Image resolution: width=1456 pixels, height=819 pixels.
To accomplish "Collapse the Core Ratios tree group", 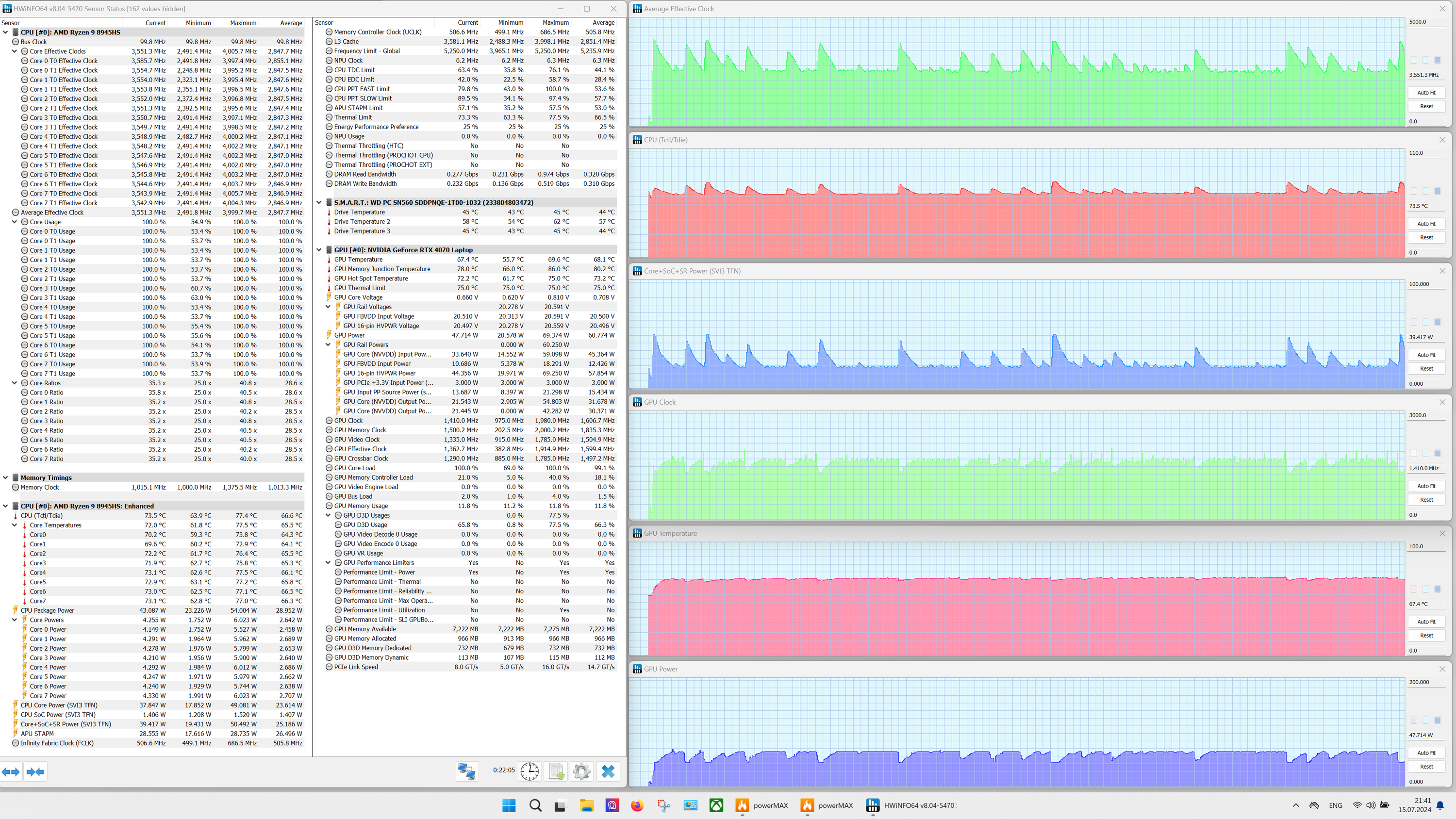I will 15,383.
